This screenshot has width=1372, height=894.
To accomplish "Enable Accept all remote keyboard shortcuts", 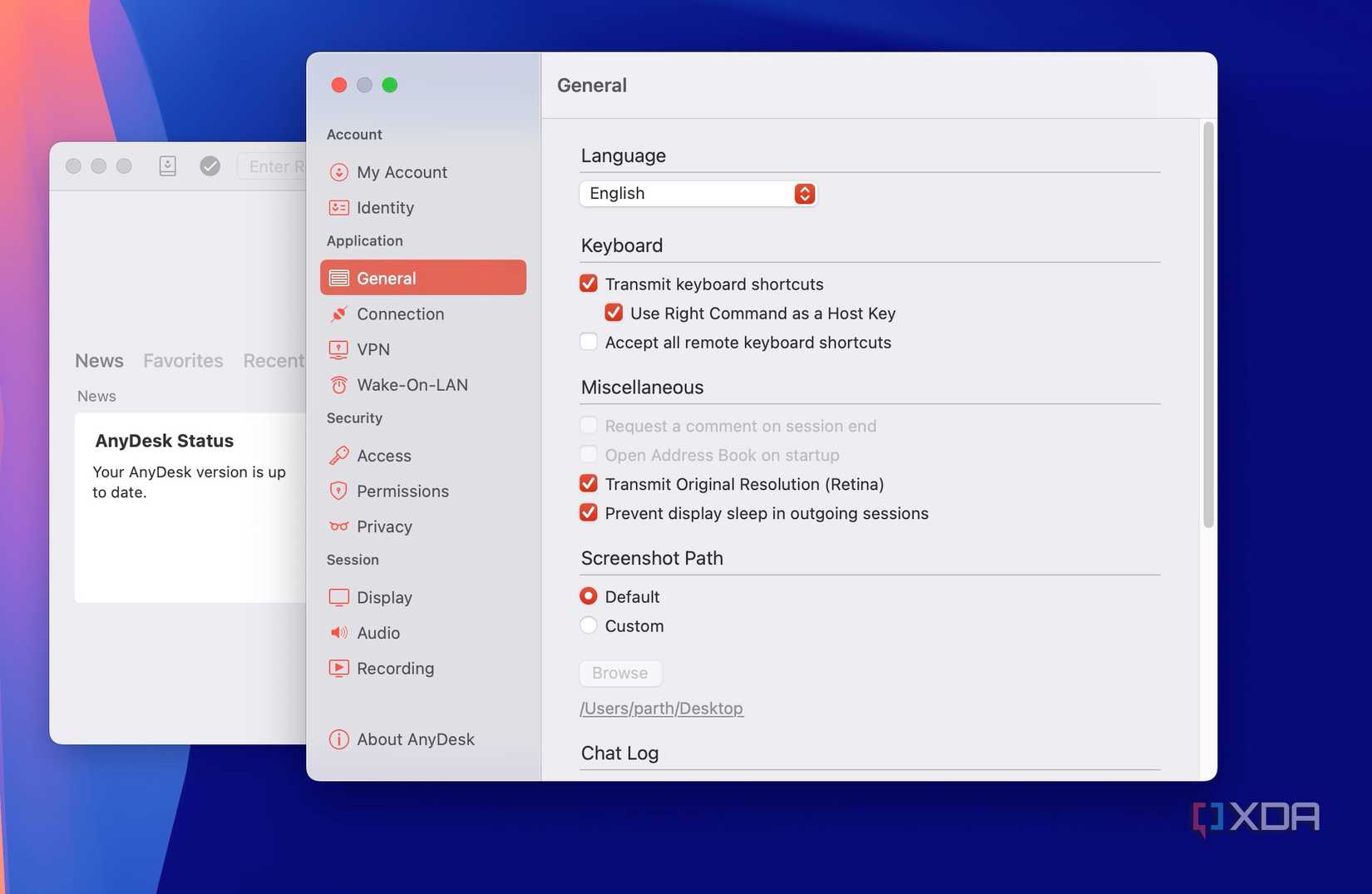I will (x=589, y=342).
